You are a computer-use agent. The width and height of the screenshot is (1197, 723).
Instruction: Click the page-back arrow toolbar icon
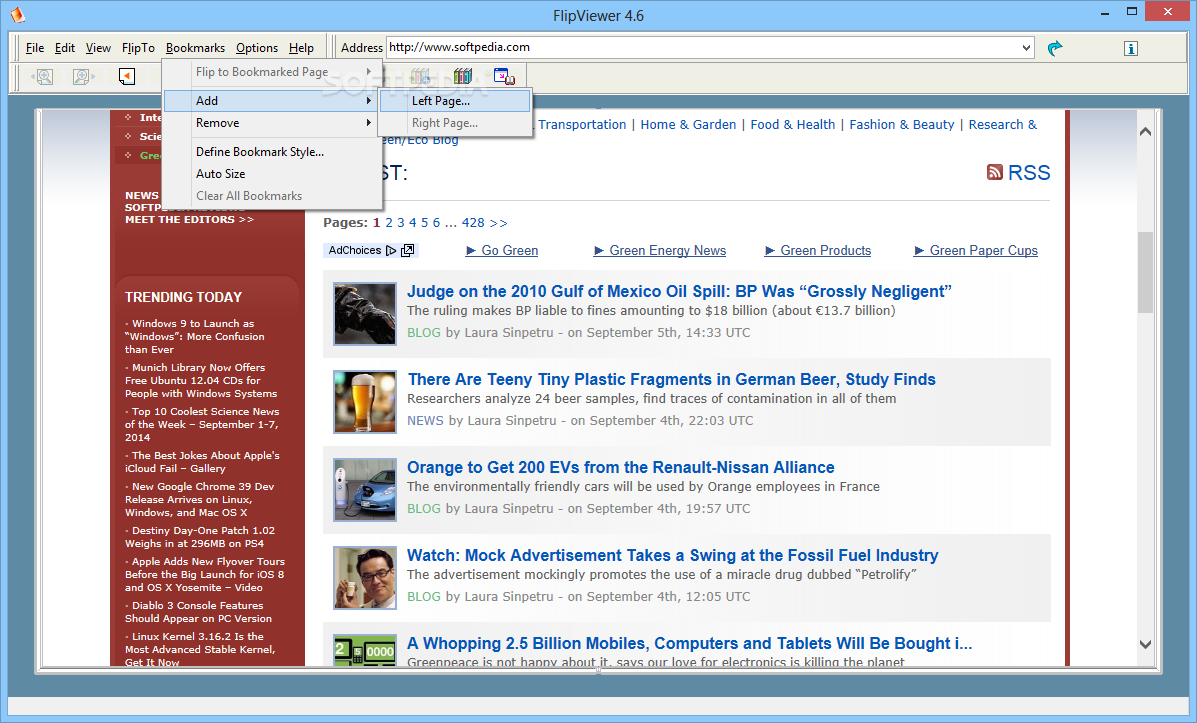point(127,76)
